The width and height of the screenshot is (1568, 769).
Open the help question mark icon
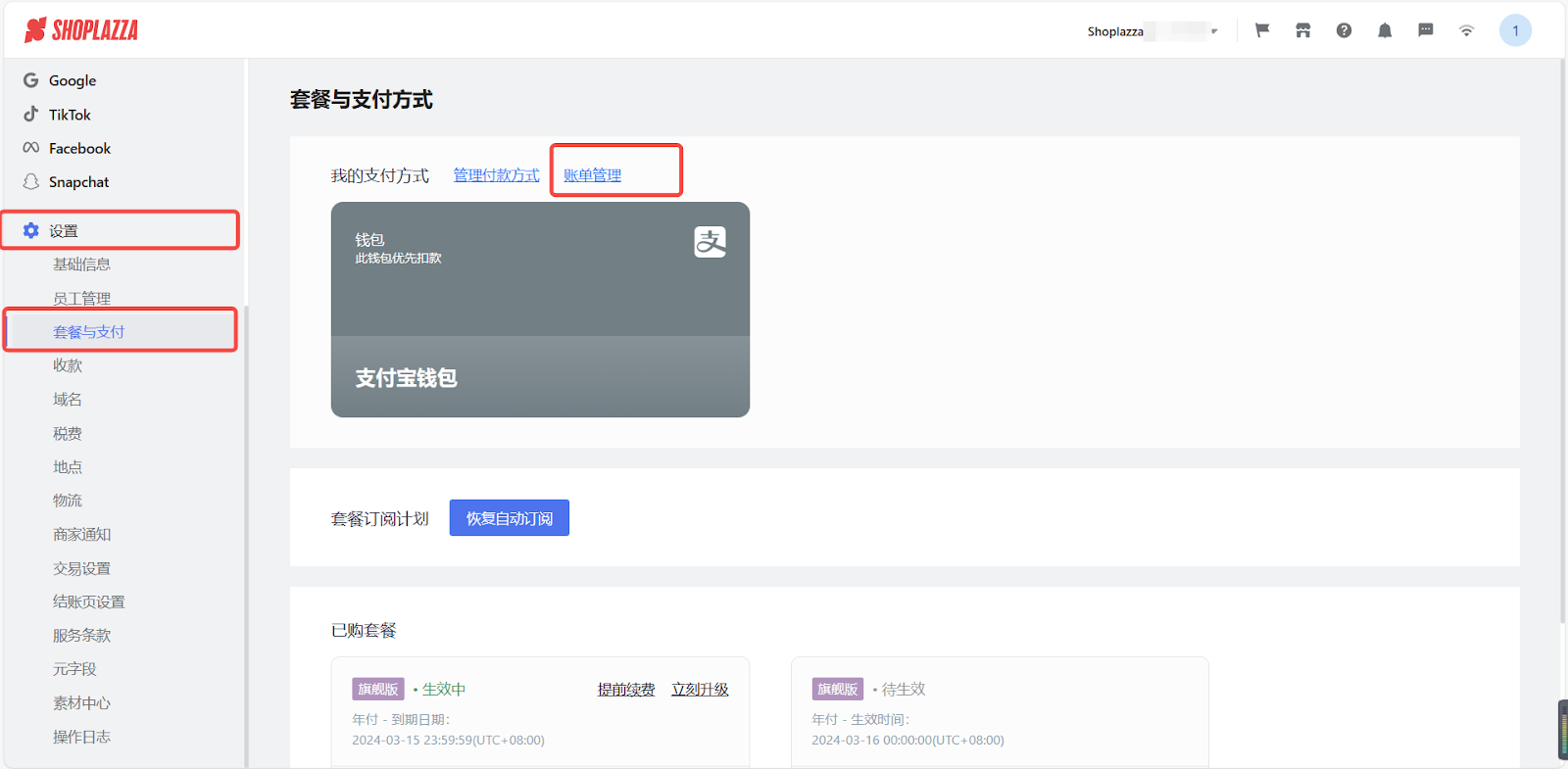tap(1344, 30)
